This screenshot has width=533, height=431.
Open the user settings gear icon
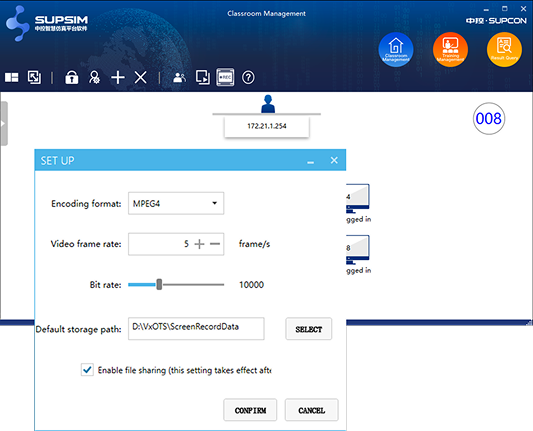pyautogui.click(x=94, y=77)
